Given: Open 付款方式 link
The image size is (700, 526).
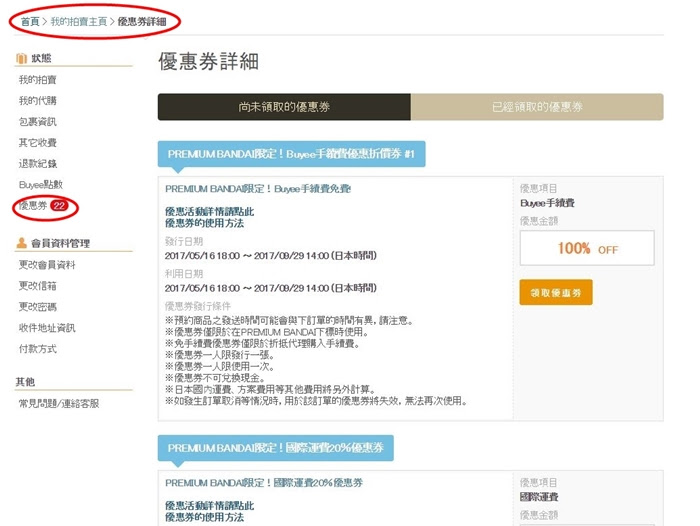Looking at the screenshot, I should tap(38, 349).
